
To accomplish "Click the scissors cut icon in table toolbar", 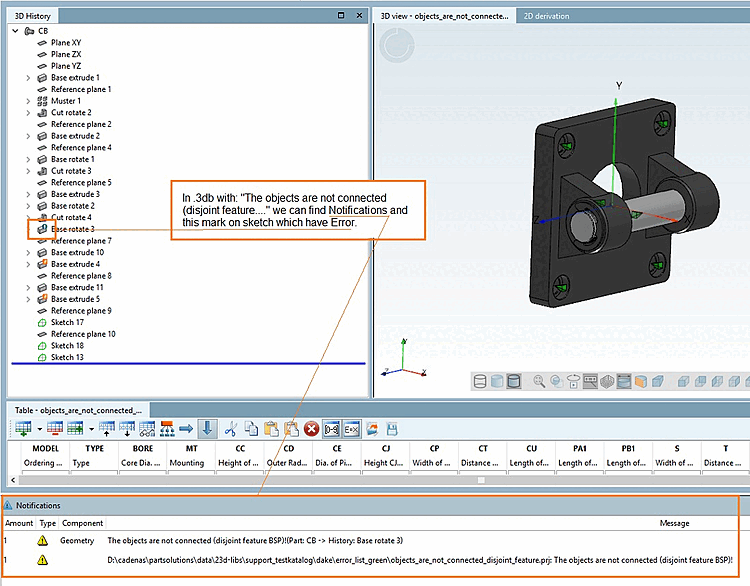I will pos(229,428).
